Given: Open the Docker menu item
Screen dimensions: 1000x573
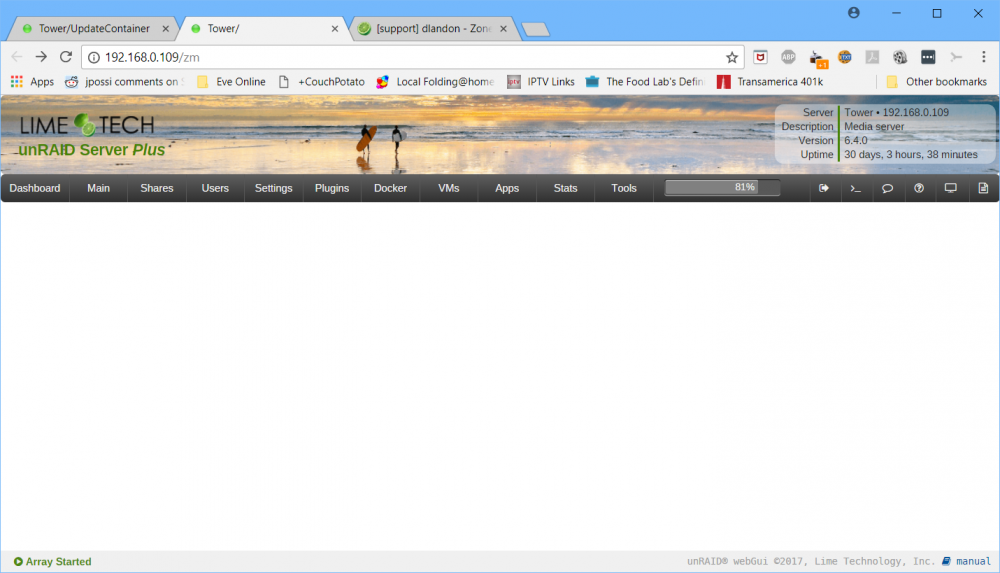Looking at the screenshot, I should [x=390, y=188].
